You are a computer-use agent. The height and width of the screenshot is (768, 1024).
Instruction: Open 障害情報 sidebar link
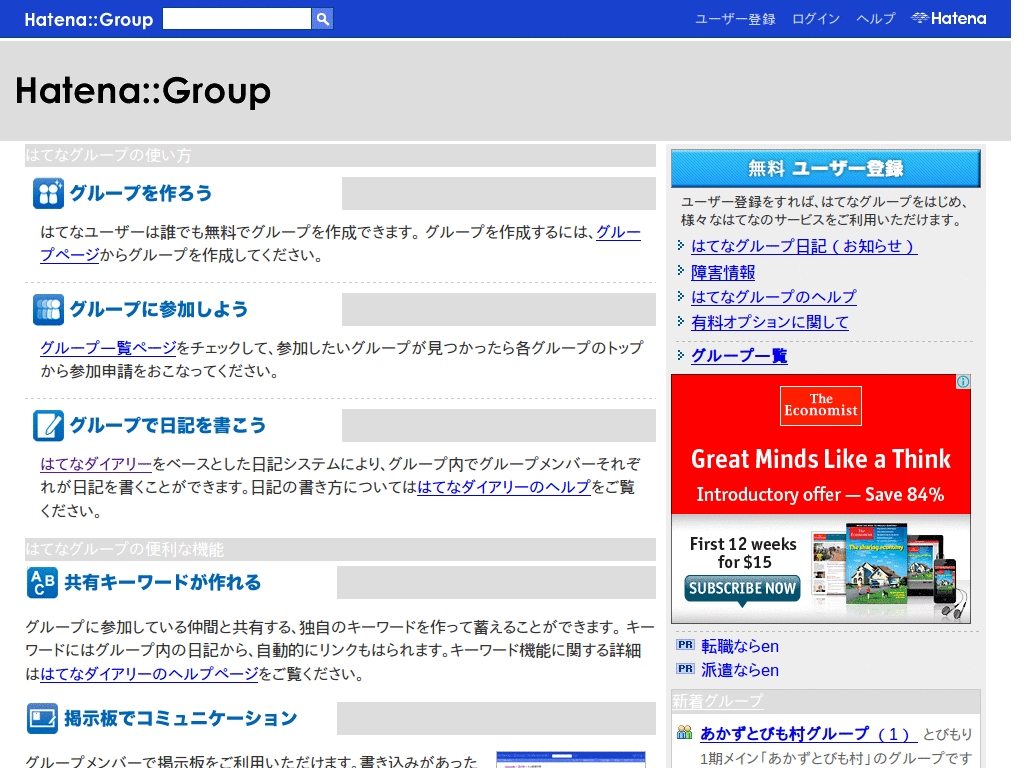(723, 272)
